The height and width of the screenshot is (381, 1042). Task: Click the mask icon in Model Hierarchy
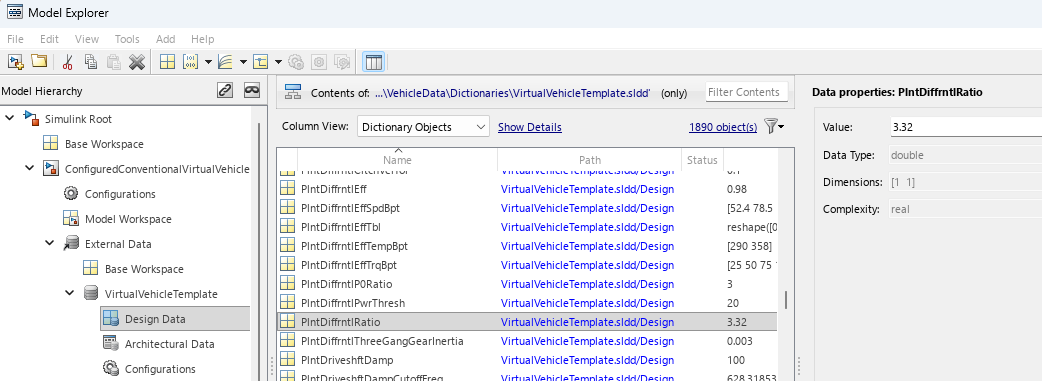click(251, 90)
